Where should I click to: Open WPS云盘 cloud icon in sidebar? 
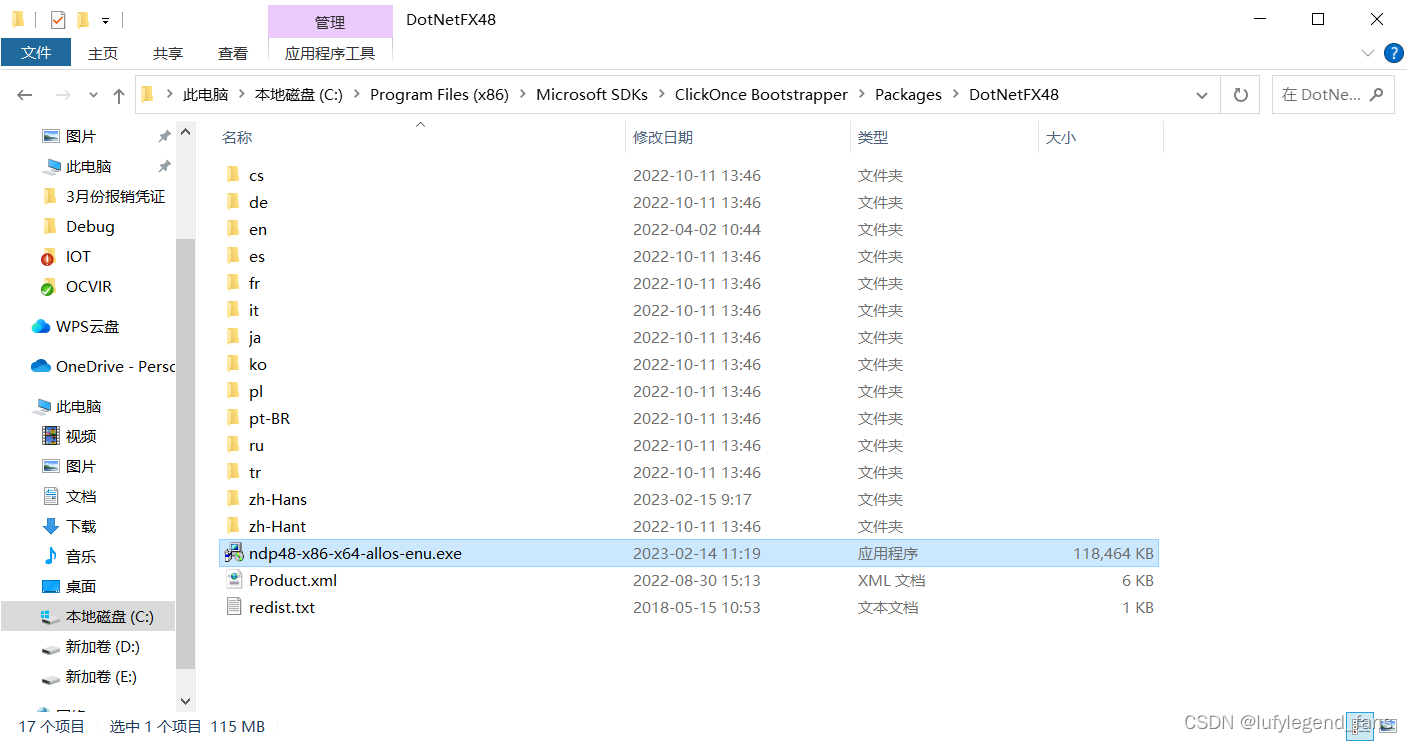pos(41,327)
